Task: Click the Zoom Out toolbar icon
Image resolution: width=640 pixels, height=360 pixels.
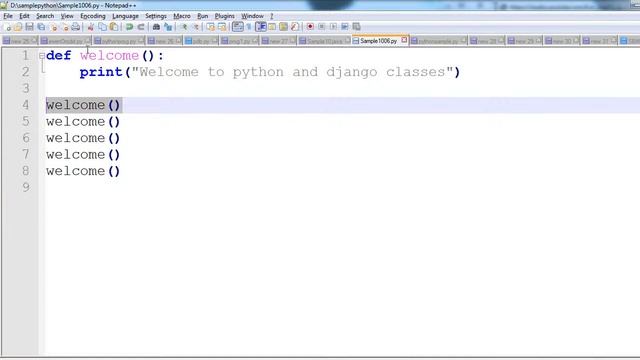Action: tap(196, 27)
